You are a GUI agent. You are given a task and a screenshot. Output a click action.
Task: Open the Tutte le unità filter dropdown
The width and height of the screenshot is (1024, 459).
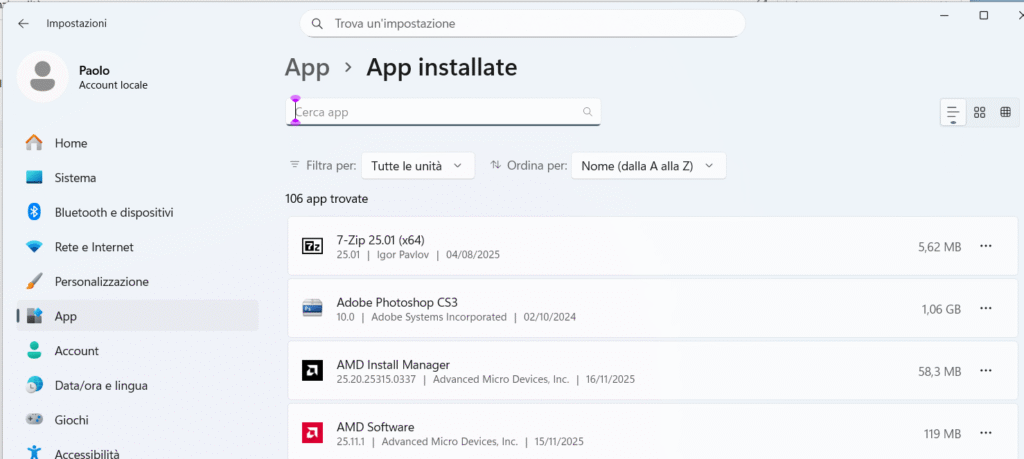point(417,166)
